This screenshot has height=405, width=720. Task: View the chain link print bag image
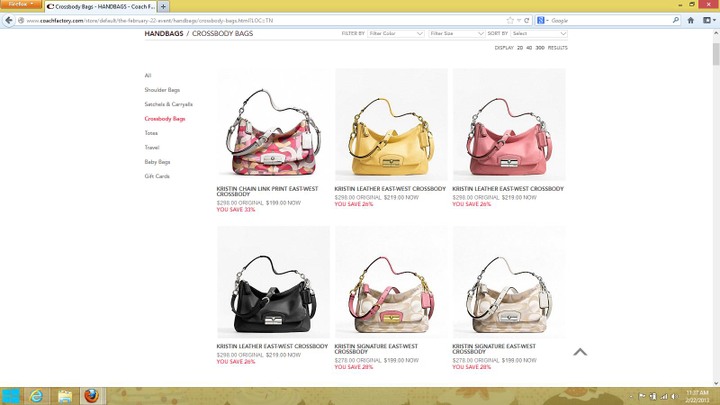coord(273,124)
